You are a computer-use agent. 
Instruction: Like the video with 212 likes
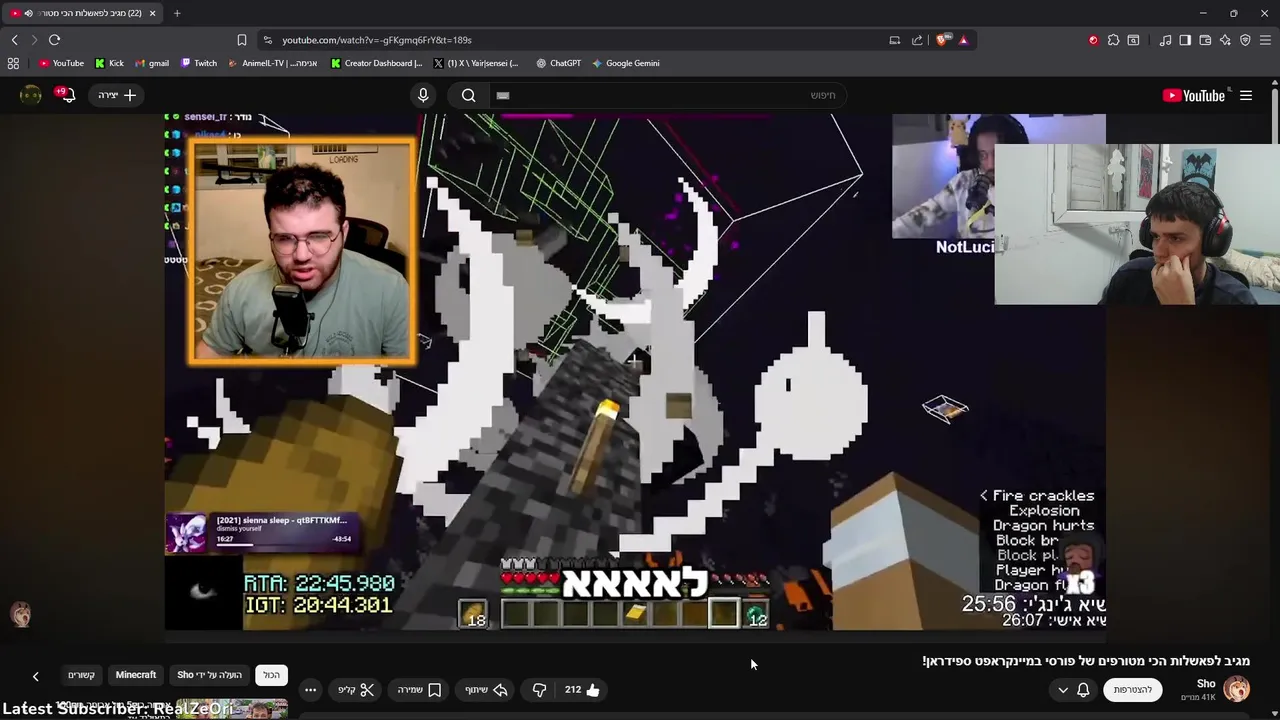[x=582, y=689]
